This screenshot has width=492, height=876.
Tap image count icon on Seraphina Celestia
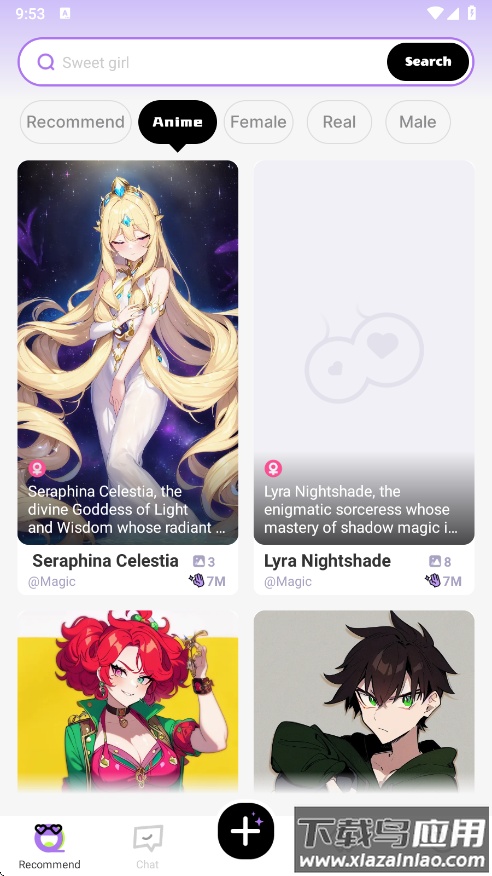coord(199,561)
